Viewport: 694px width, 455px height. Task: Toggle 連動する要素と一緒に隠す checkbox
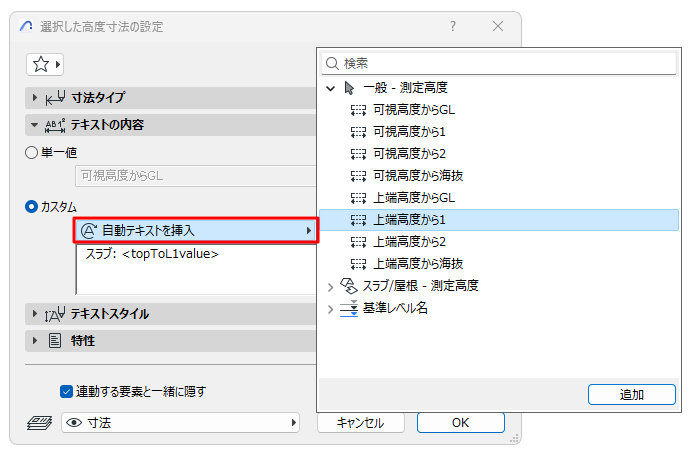66,392
